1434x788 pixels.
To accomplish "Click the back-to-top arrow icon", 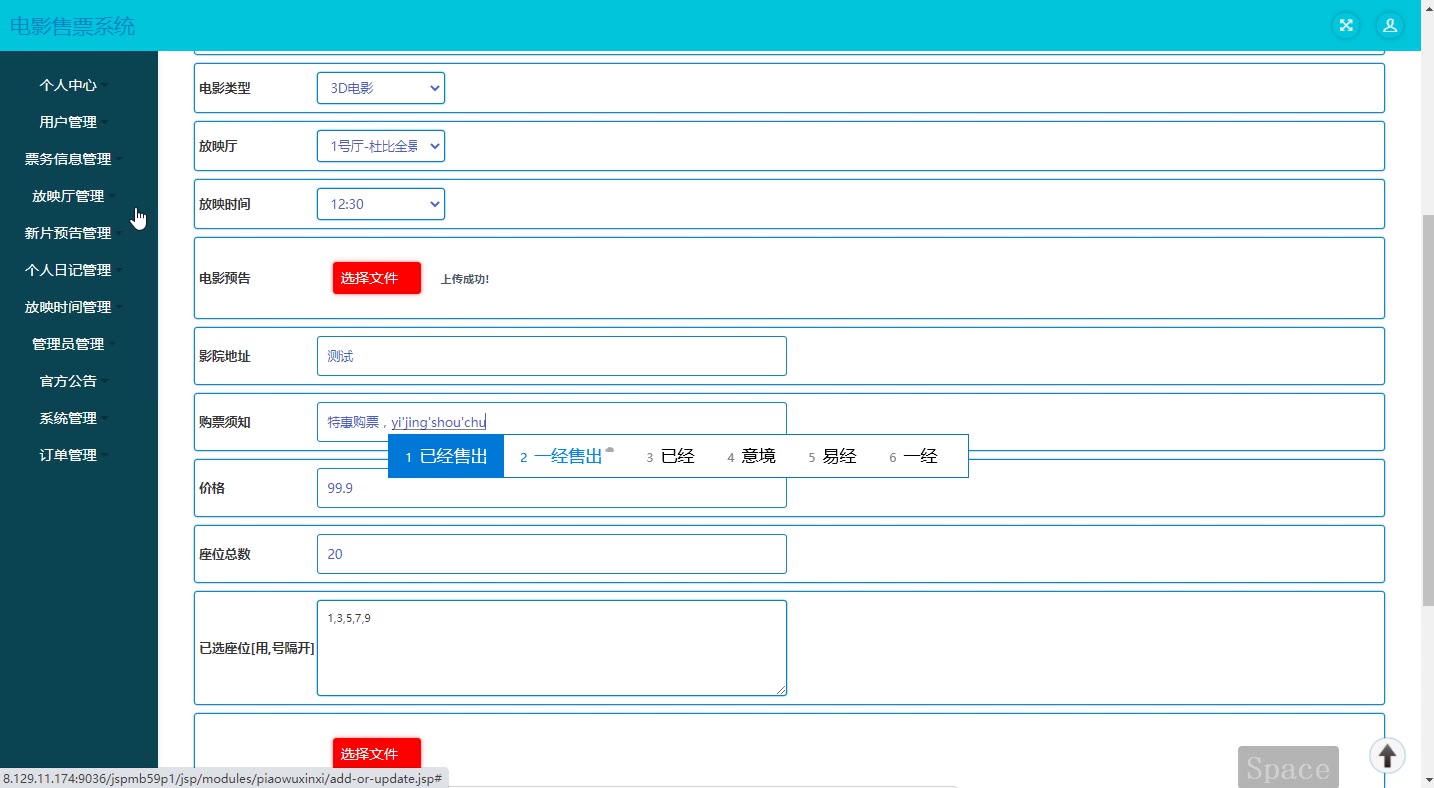I will [1388, 755].
